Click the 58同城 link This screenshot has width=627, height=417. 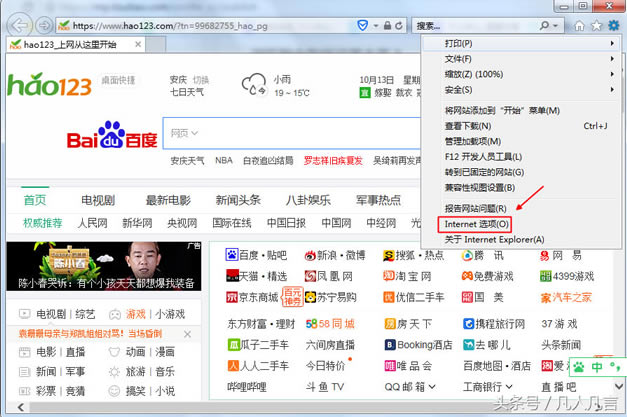pos(330,323)
